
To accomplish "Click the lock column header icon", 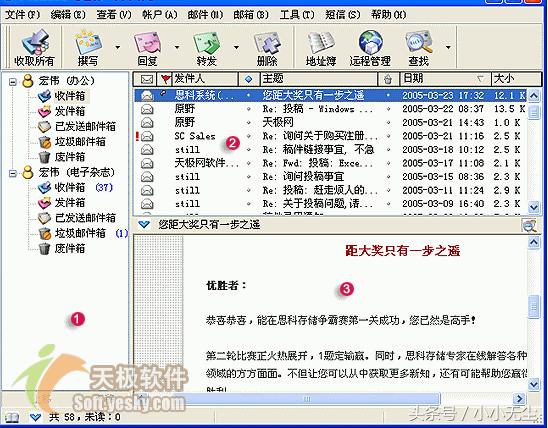I will [388, 79].
